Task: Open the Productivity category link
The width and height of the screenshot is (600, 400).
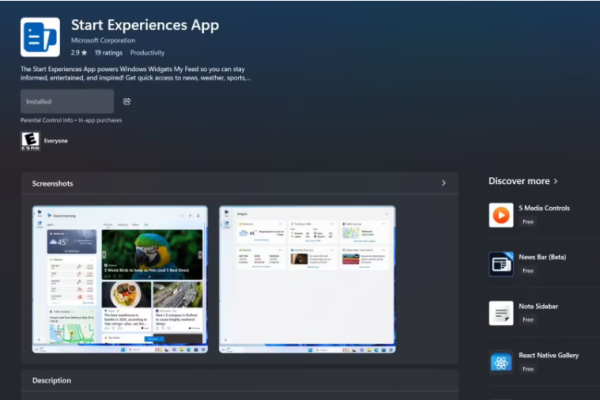Action: (147, 53)
